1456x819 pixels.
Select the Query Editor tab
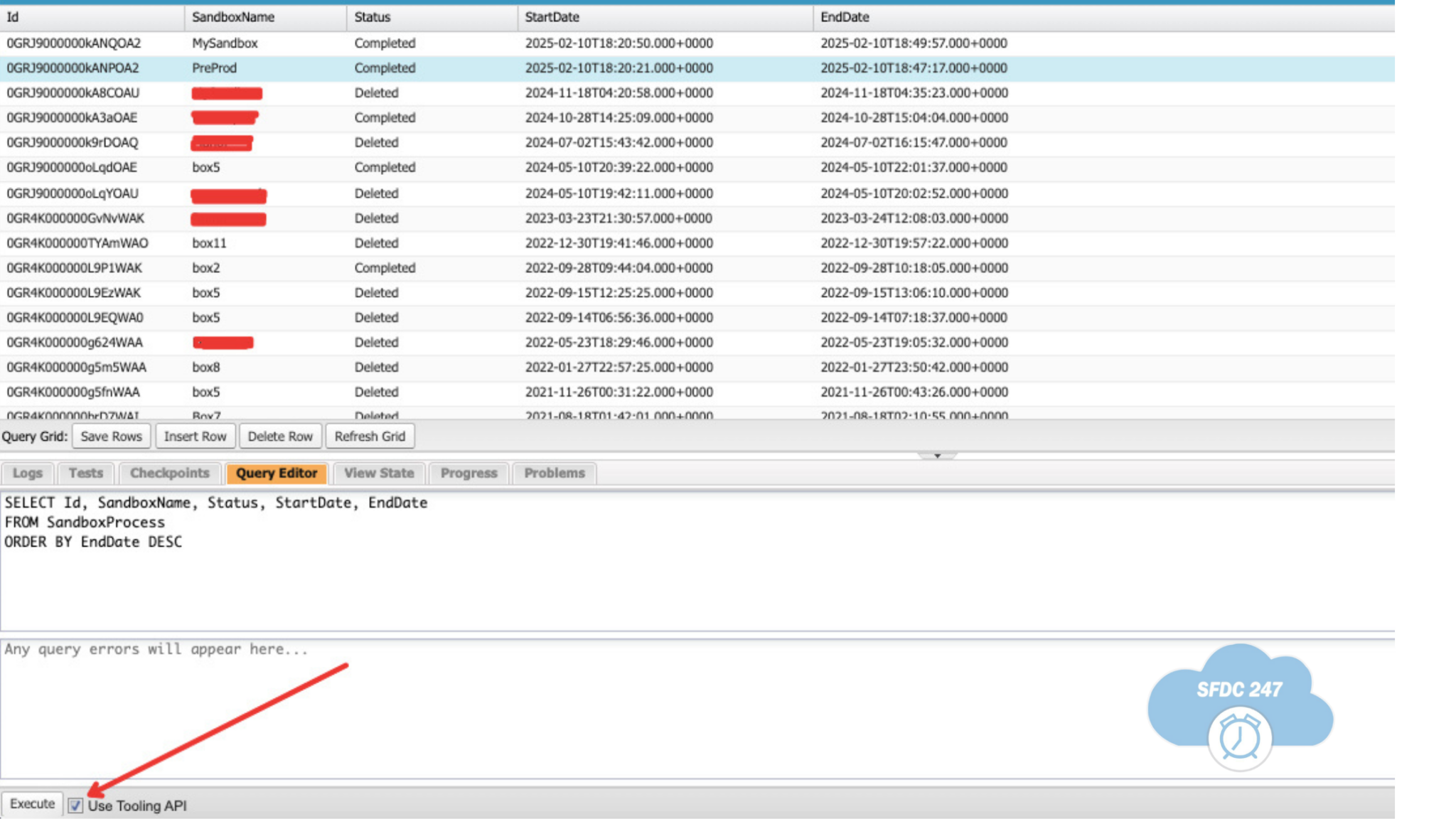[x=277, y=473]
